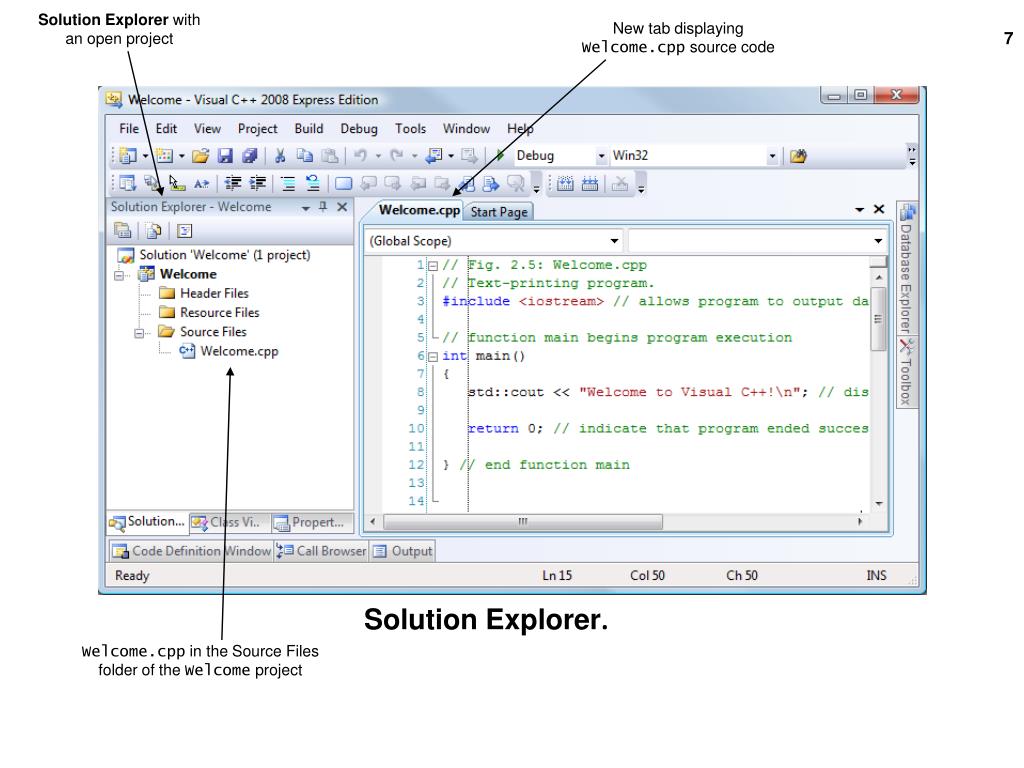Collapse the Welcome project node

119,276
